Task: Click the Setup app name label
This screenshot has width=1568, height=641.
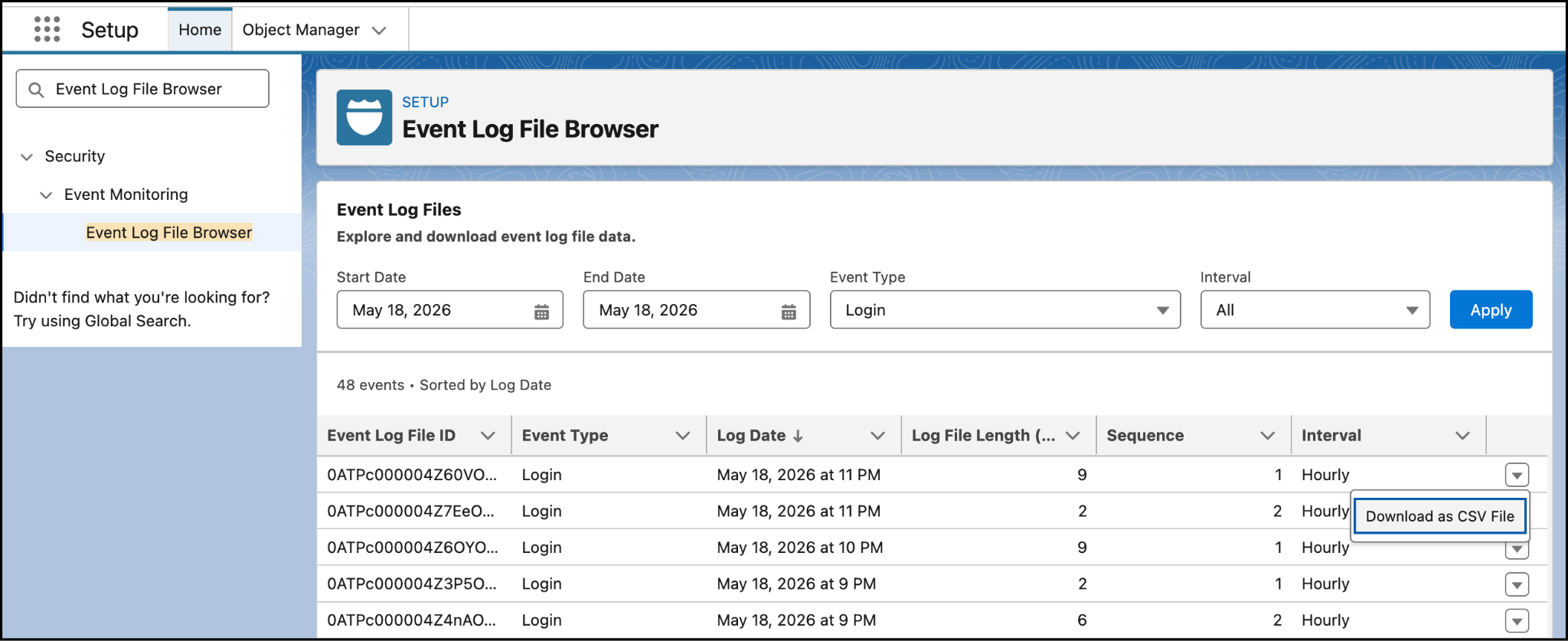Action: pyautogui.click(x=109, y=30)
